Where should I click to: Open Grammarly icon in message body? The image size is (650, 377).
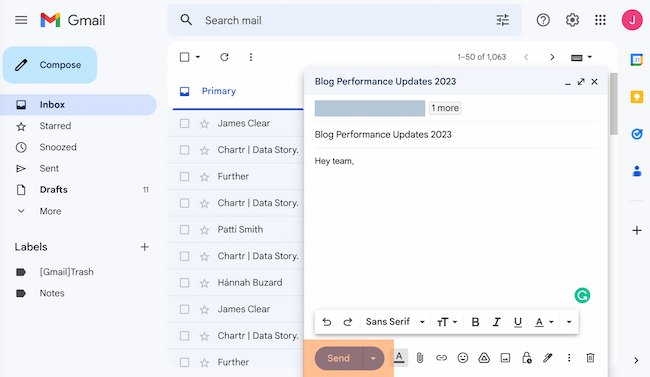pyautogui.click(x=582, y=295)
